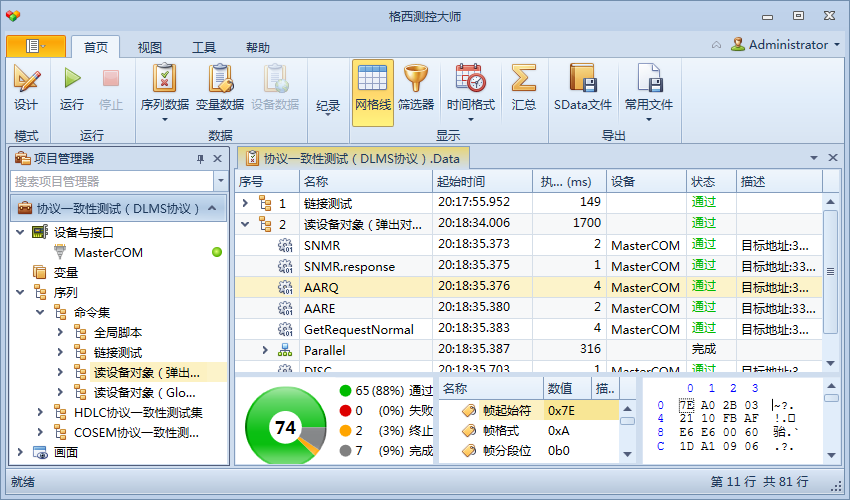The height and width of the screenshot is (500, 850).
Task: Click the hex viewer scroll down arrow
Action: pyautogui.click(x=831, y=455)
